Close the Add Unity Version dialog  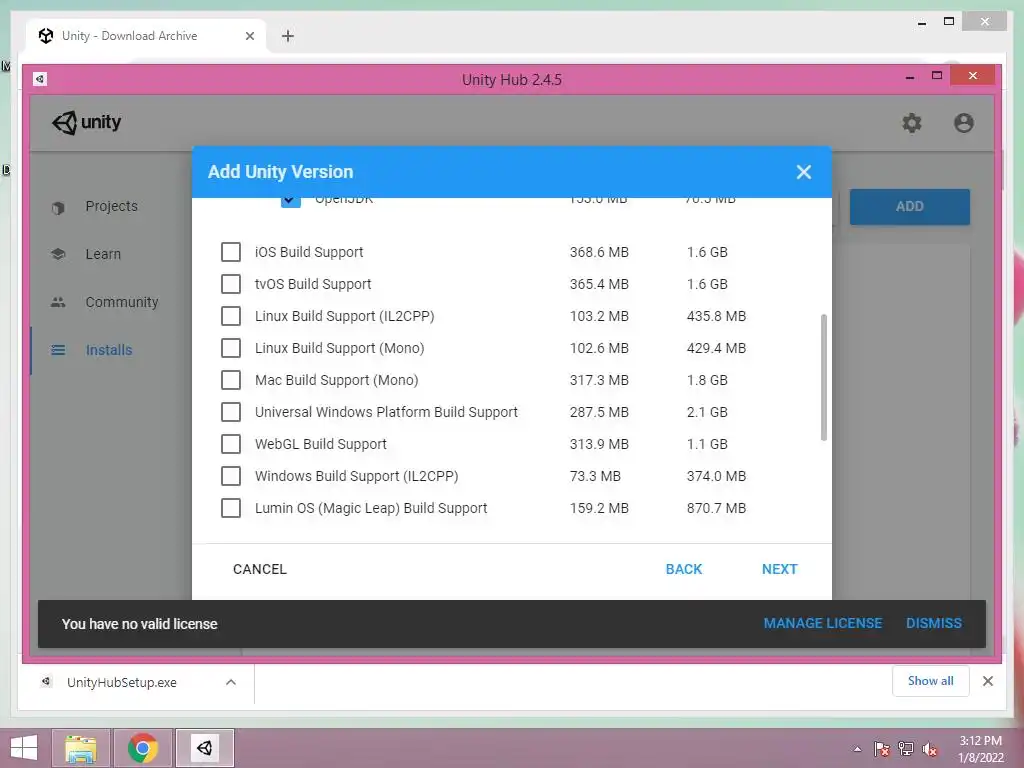(803, 172)
